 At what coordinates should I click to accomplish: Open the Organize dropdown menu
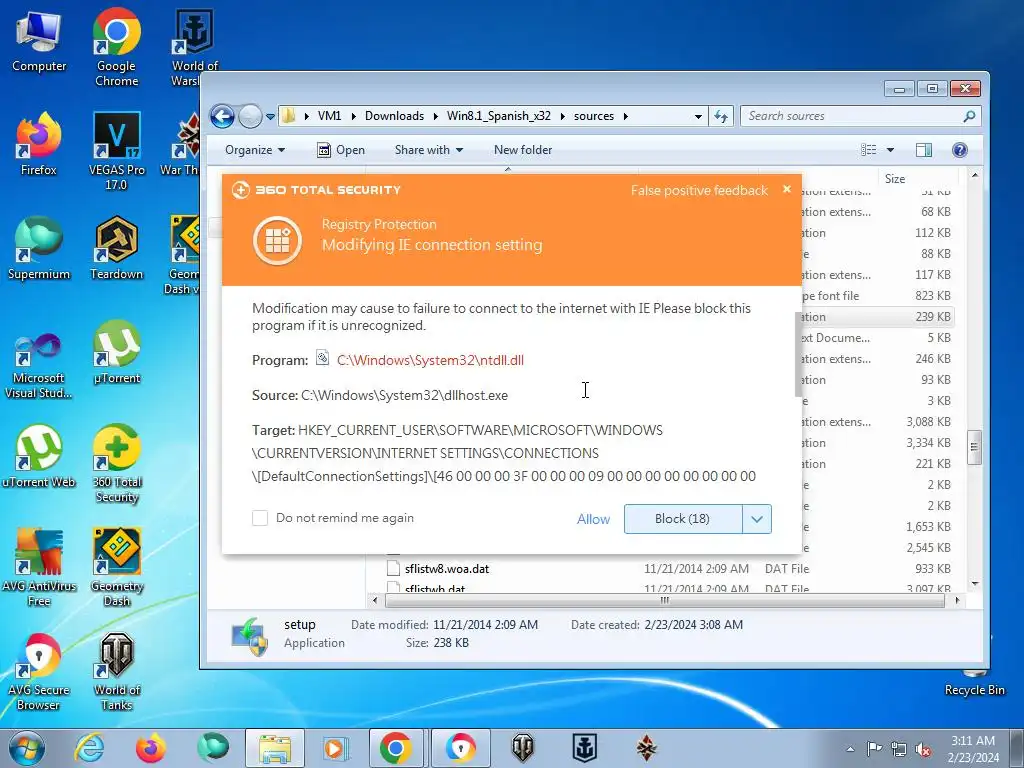(255, 150)
